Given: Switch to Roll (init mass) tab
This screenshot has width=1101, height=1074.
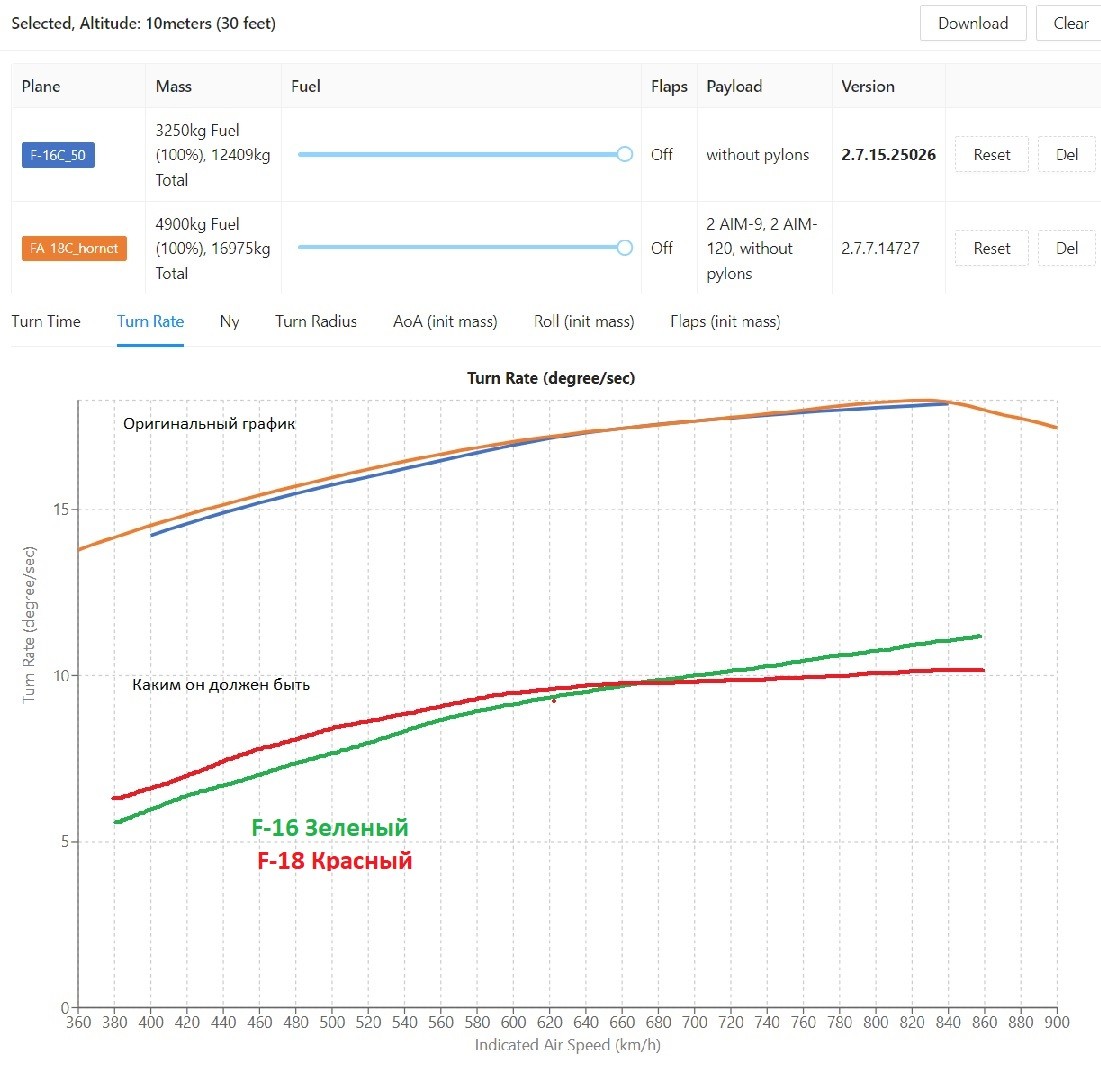Looking at the screenshot, I should click(x=584, y=321).
